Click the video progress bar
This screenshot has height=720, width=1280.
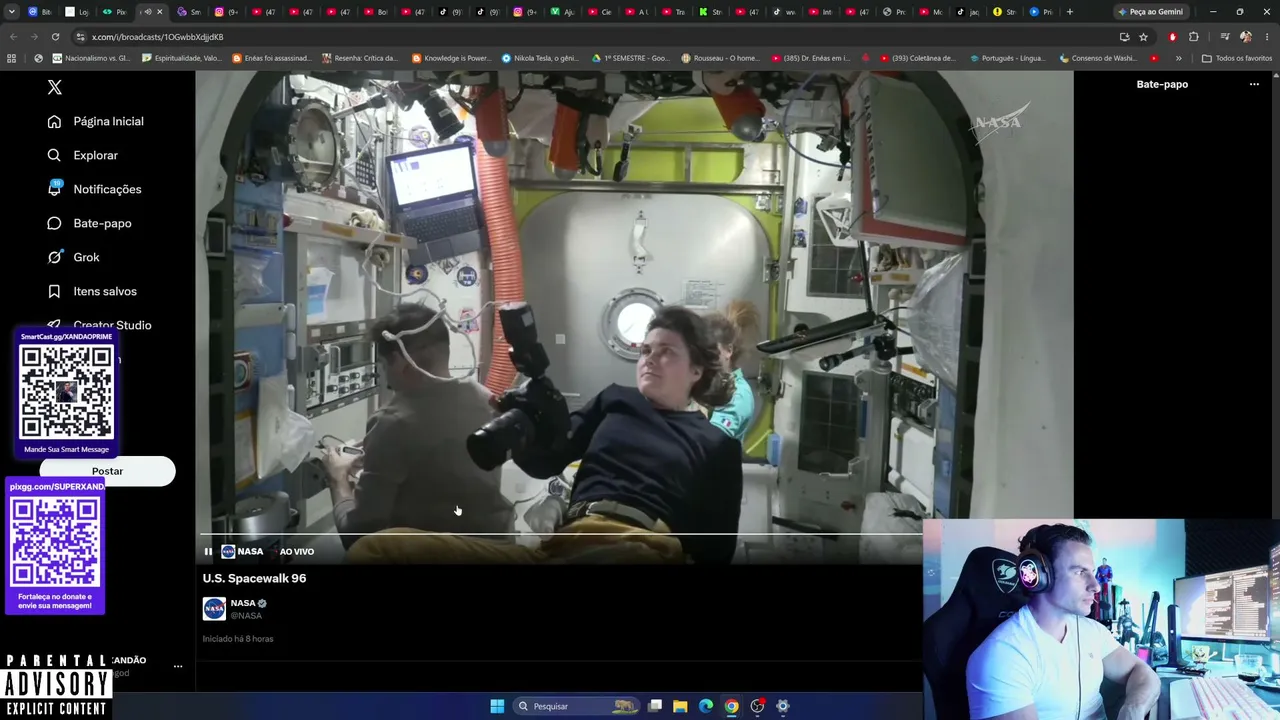(x=561, y=535)
